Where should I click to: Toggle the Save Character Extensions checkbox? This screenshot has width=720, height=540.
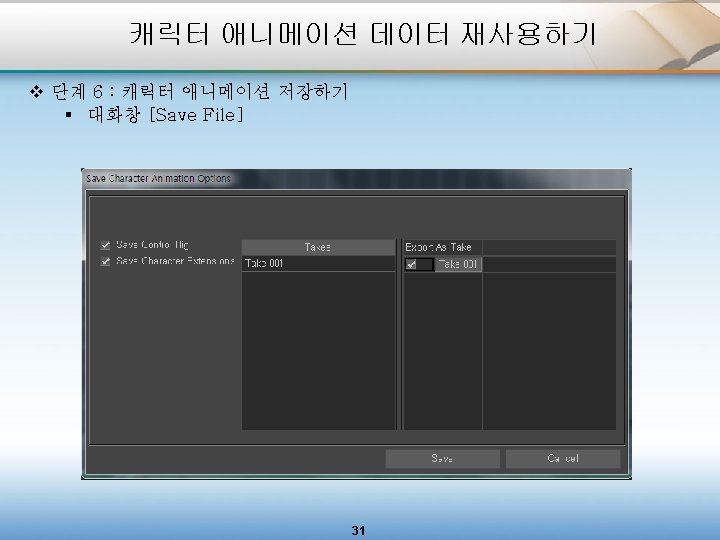106,261
